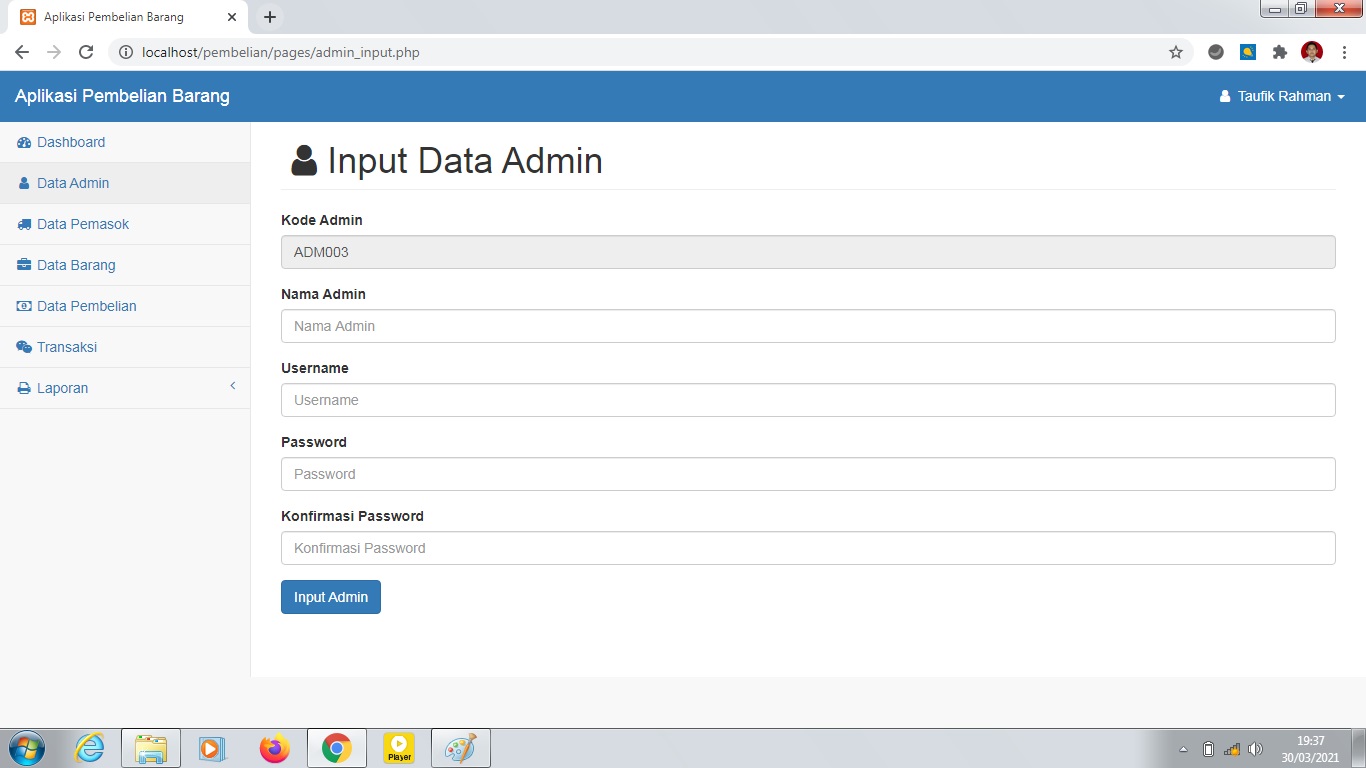Bookmark the page with the star icon
Viewport: 1366px width, 768px height.
(x=1177, y=51)
